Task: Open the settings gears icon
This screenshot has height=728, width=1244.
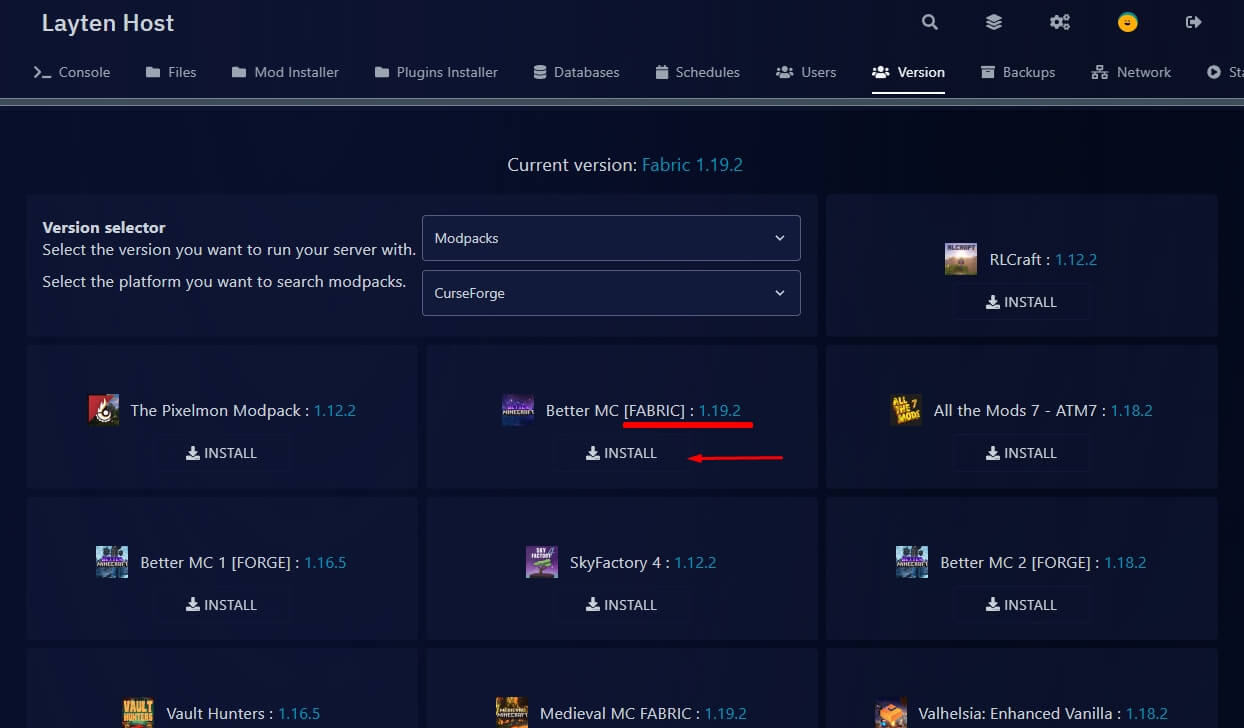Action: tap(1059, 21)
